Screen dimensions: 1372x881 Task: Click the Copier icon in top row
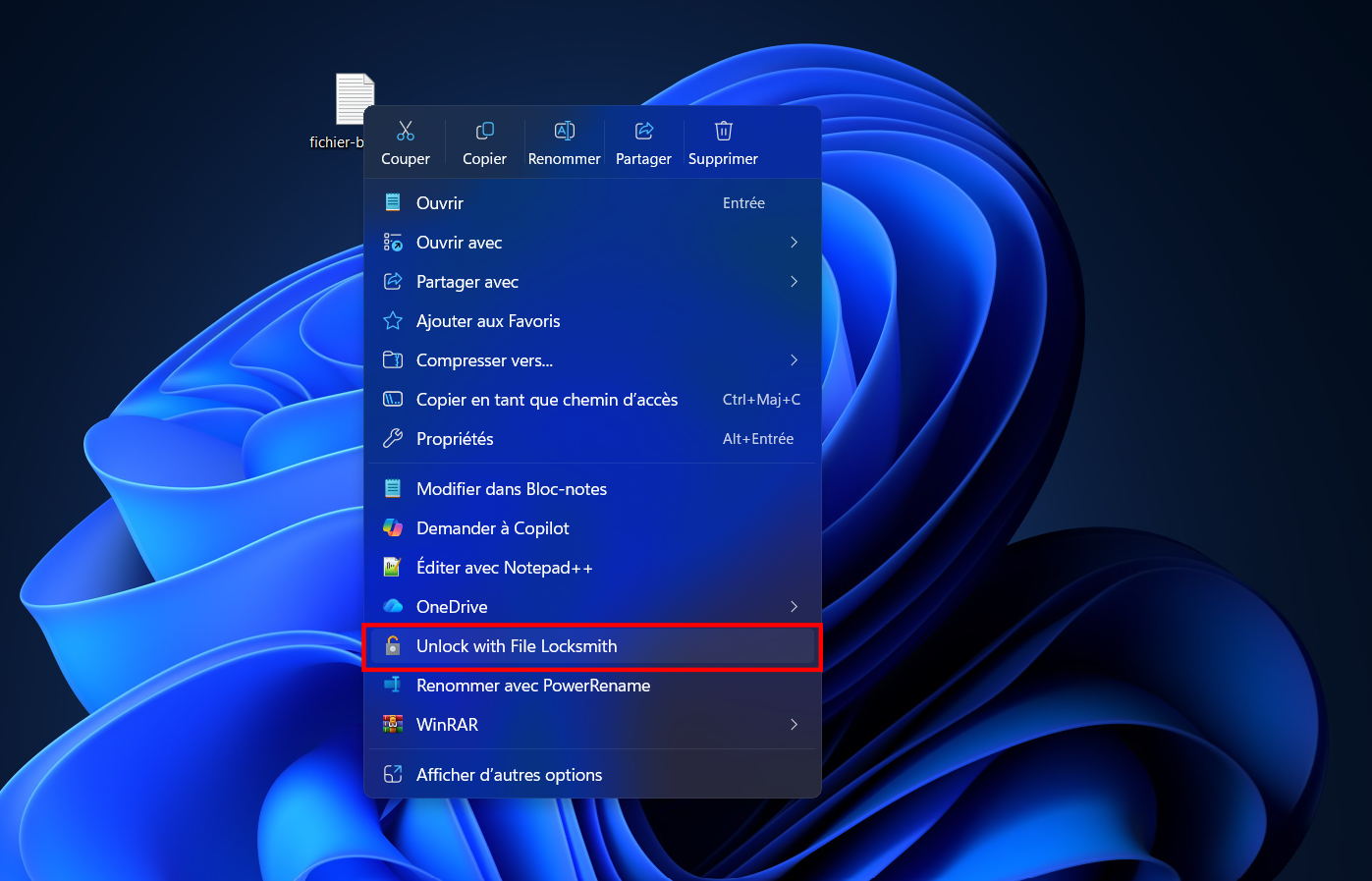click(x=485, y=131)
